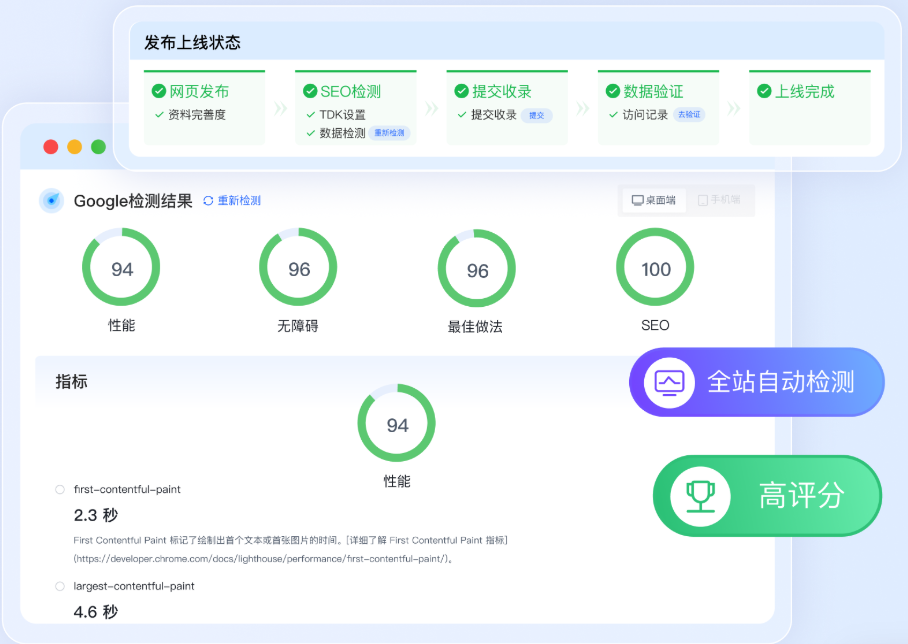The width and height of the screenshot is (908, 644).
Task: Click the green checkmark beside 提交收录
Action: tap(461, 91)
